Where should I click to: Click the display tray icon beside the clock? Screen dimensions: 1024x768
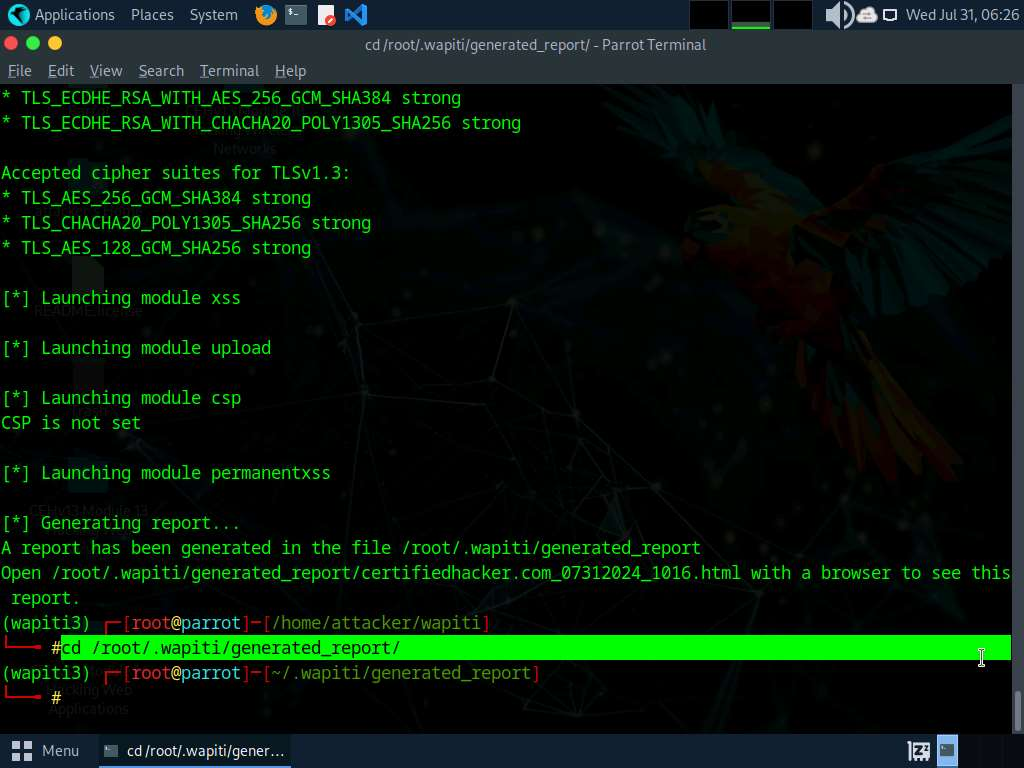[x=890, y=15]
